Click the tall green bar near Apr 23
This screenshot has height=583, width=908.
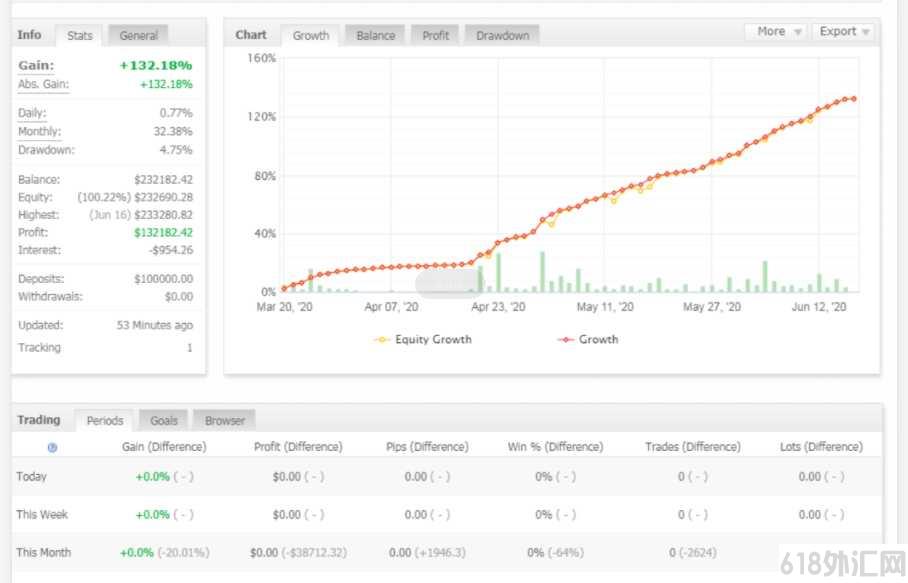tap(498, 273)
